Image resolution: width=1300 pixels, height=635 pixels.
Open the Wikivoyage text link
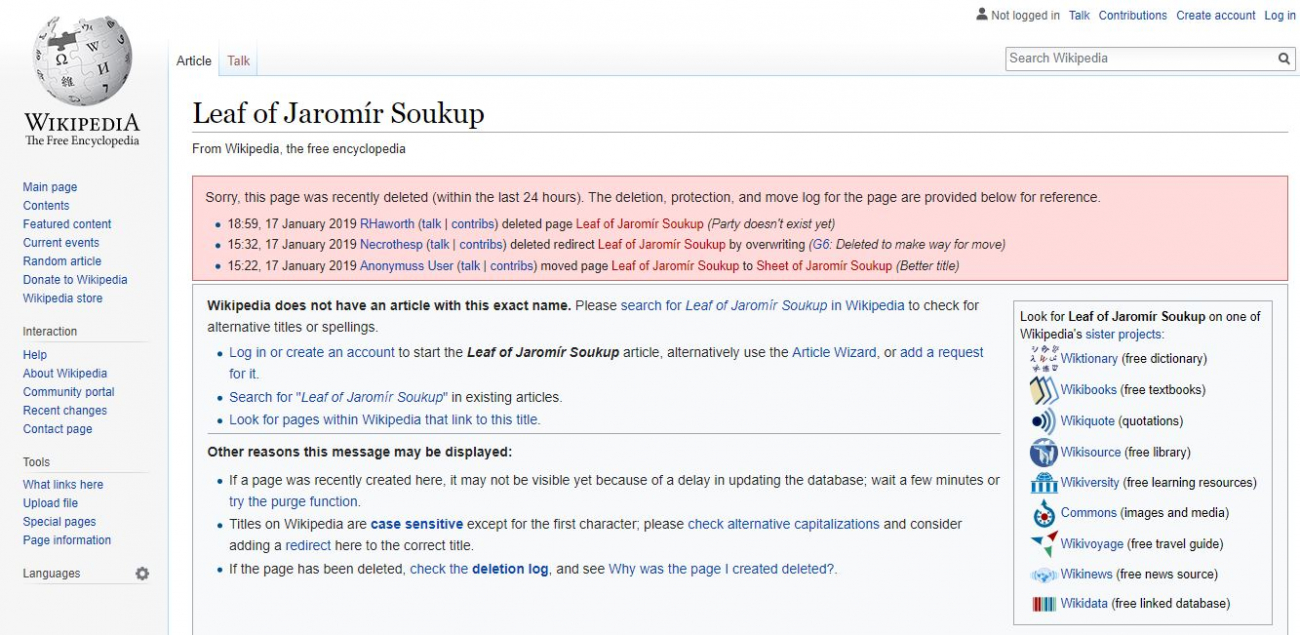coord(1092,544)
